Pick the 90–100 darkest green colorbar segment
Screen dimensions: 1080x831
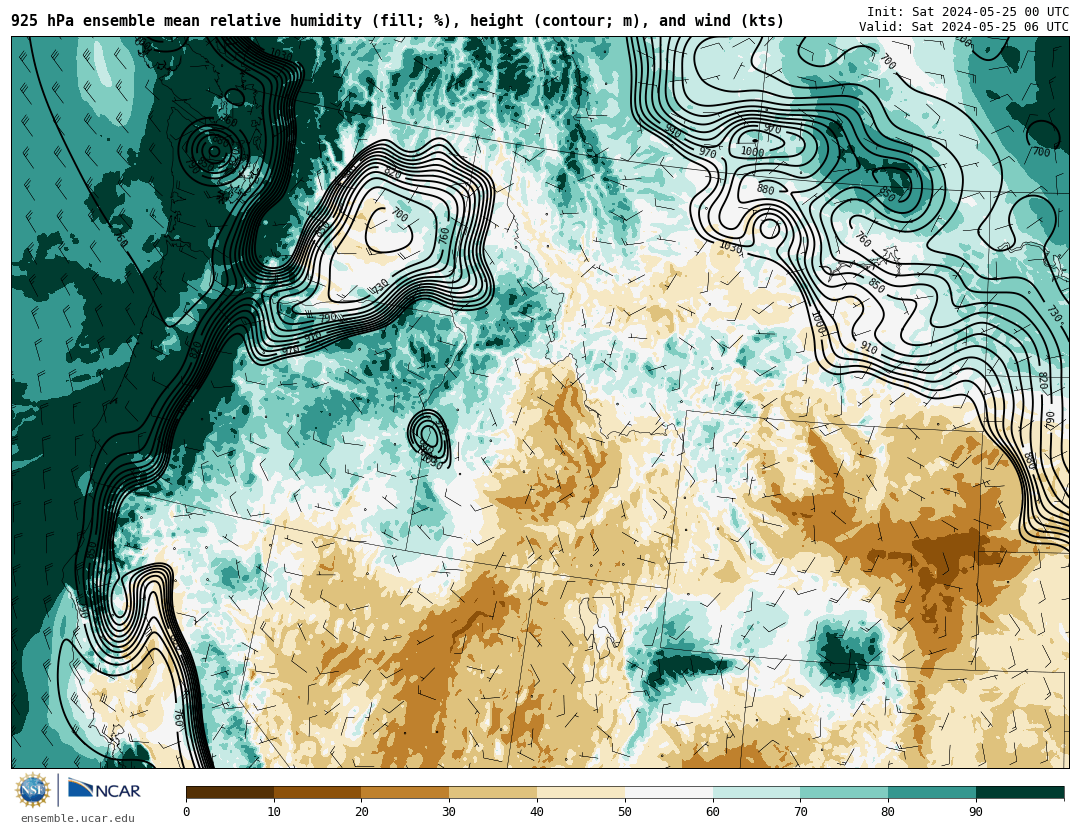(1020, 793)
